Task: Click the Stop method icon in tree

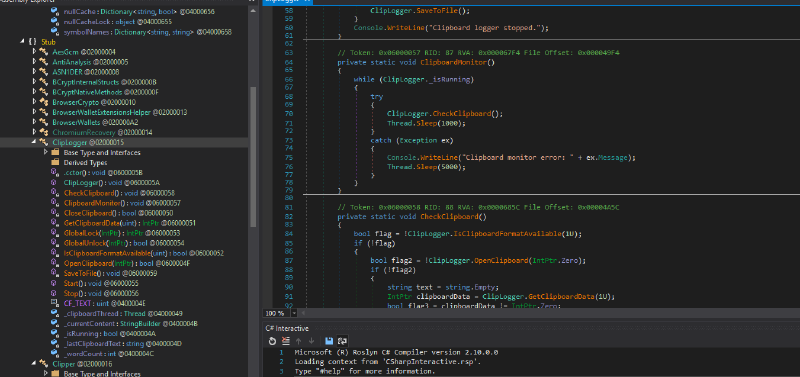Action: [55, 293]
